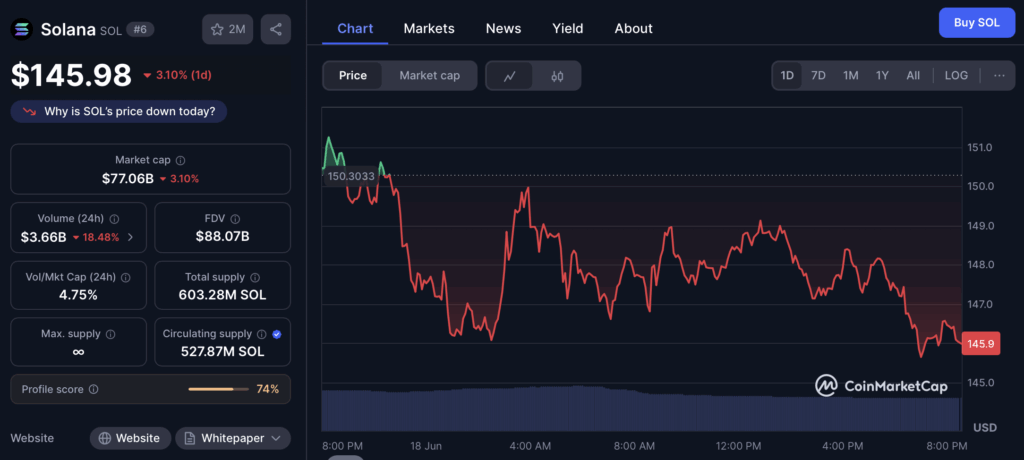Click the $88.07B FDV value
The image size is (1024, 460).
coord(222,237)
